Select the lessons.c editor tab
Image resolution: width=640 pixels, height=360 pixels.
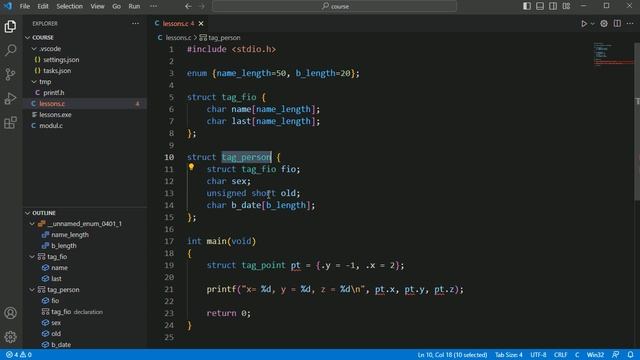pyautogui.click(x=178, y=24)
